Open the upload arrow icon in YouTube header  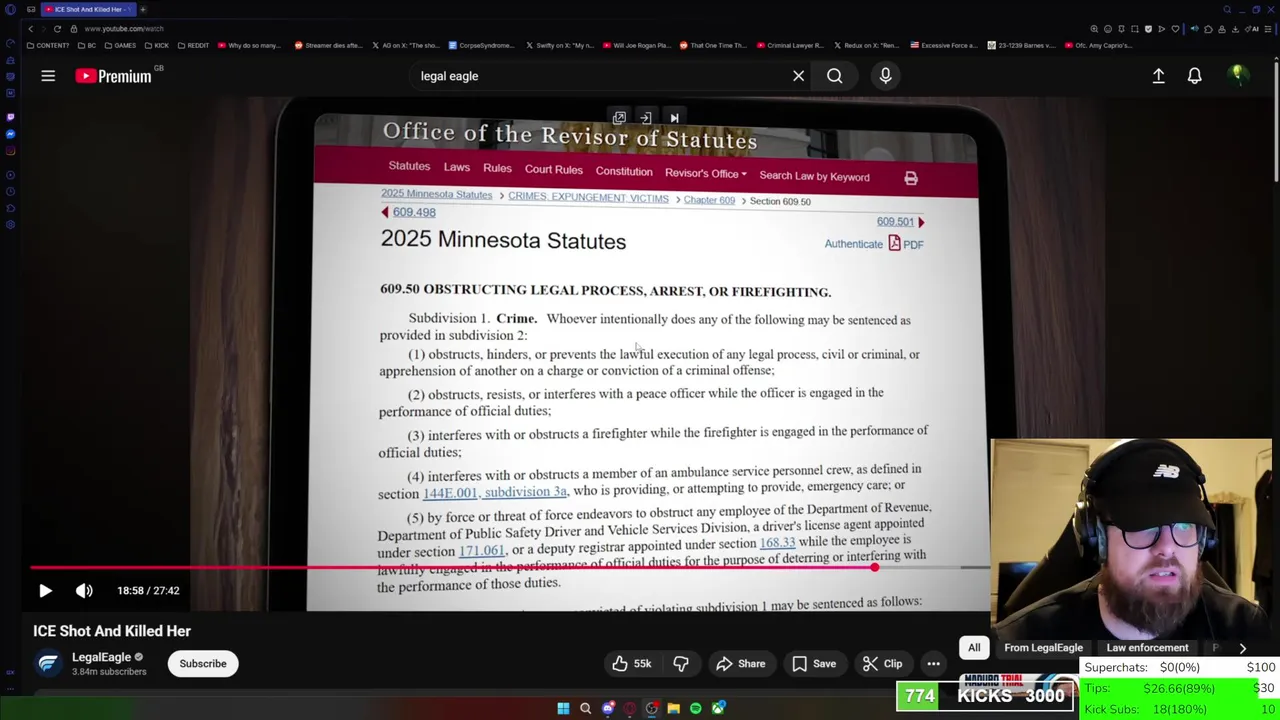(1158, 76)
